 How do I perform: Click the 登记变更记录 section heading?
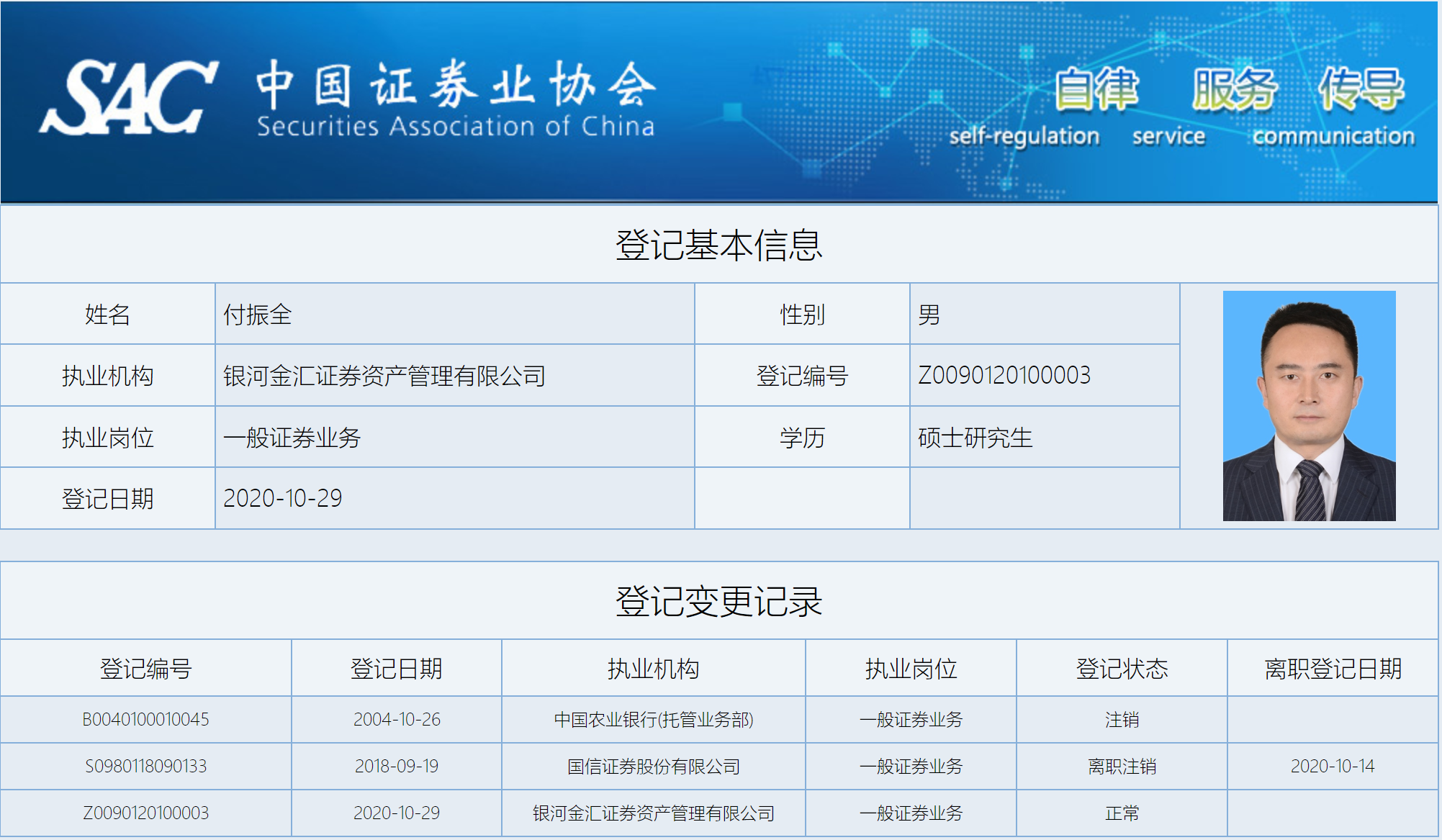718,601
